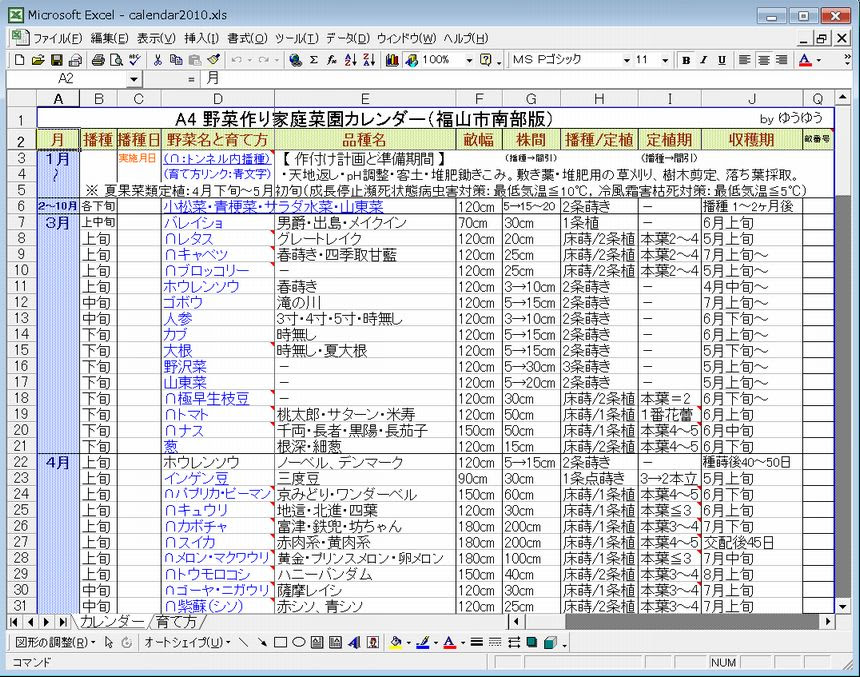This screenshot has width=860, height=677.
Task: Sort descending with the Z-A icon
Action: click(x=369, y=60)
